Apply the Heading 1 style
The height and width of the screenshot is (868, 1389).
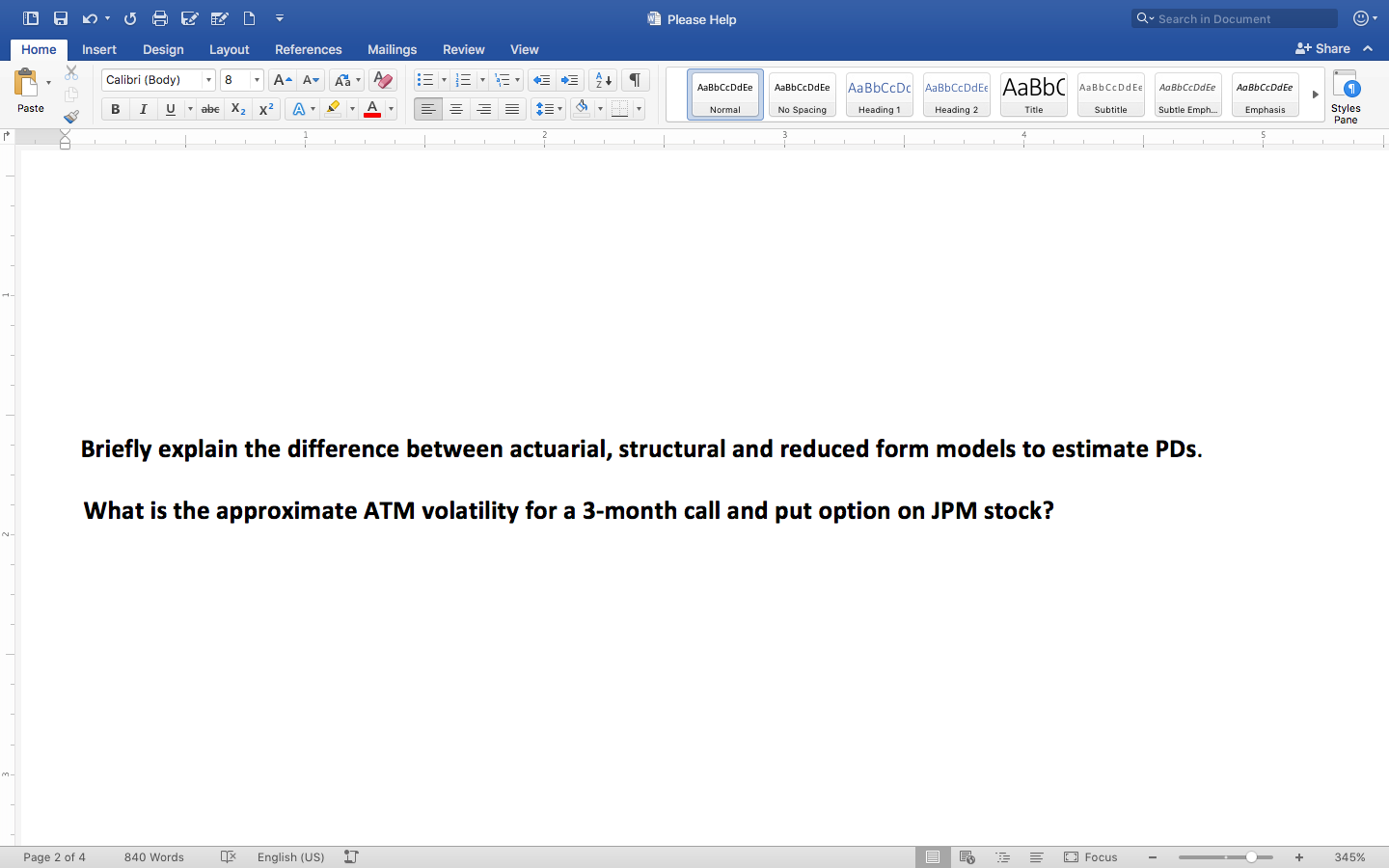(880, 95)
